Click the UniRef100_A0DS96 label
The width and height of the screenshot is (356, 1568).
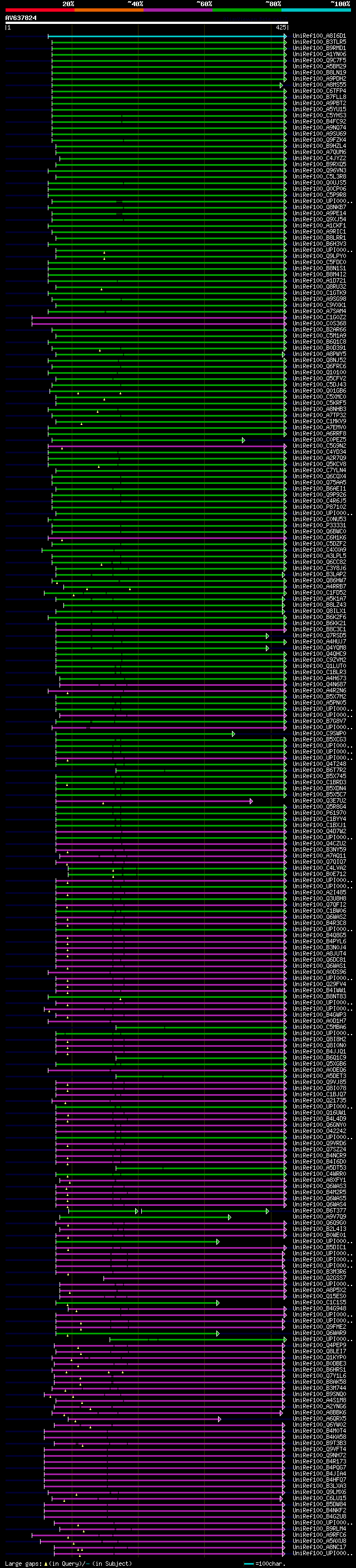click(319, 972)
